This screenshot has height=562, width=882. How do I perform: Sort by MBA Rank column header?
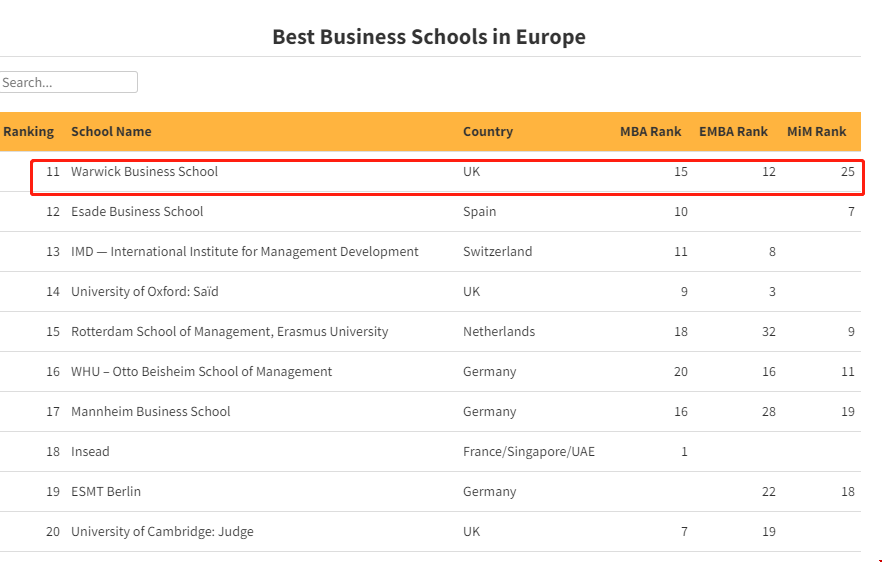650,131
